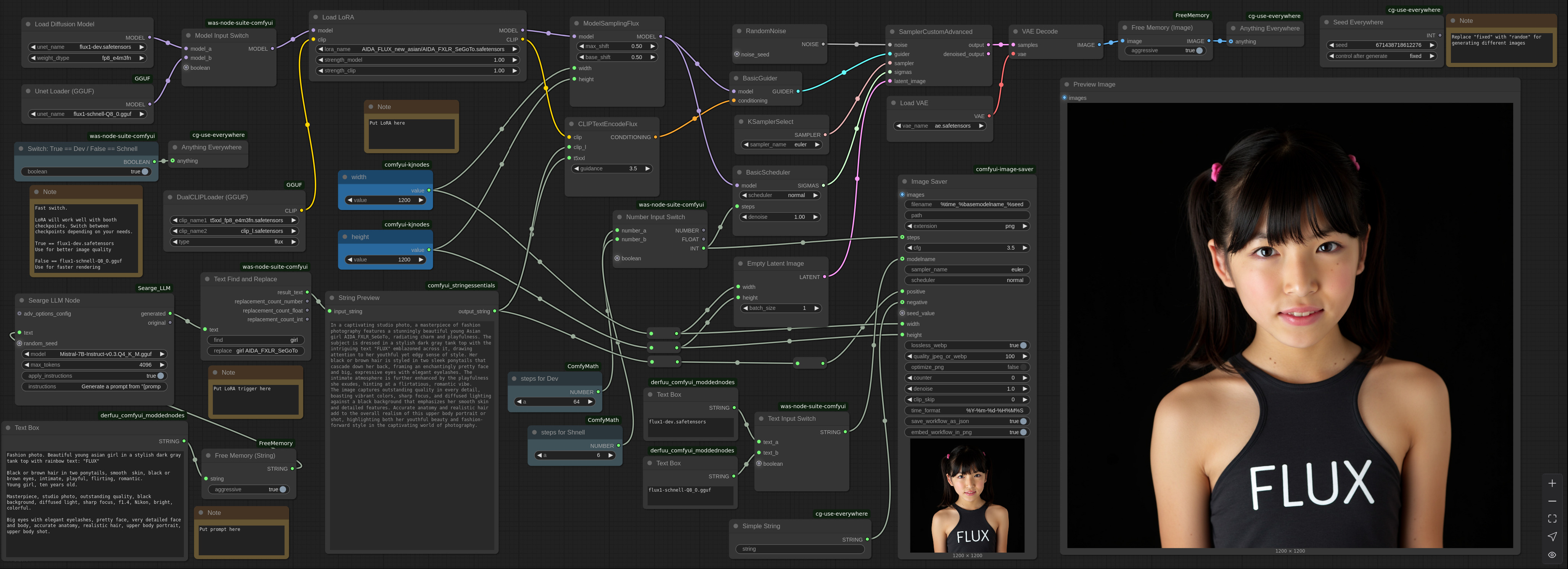Image resolution: width=1568 pixels, height=569 pixels.
Task: Collapse the String Preview node via title dot
Action: click(x=332, y=298)
